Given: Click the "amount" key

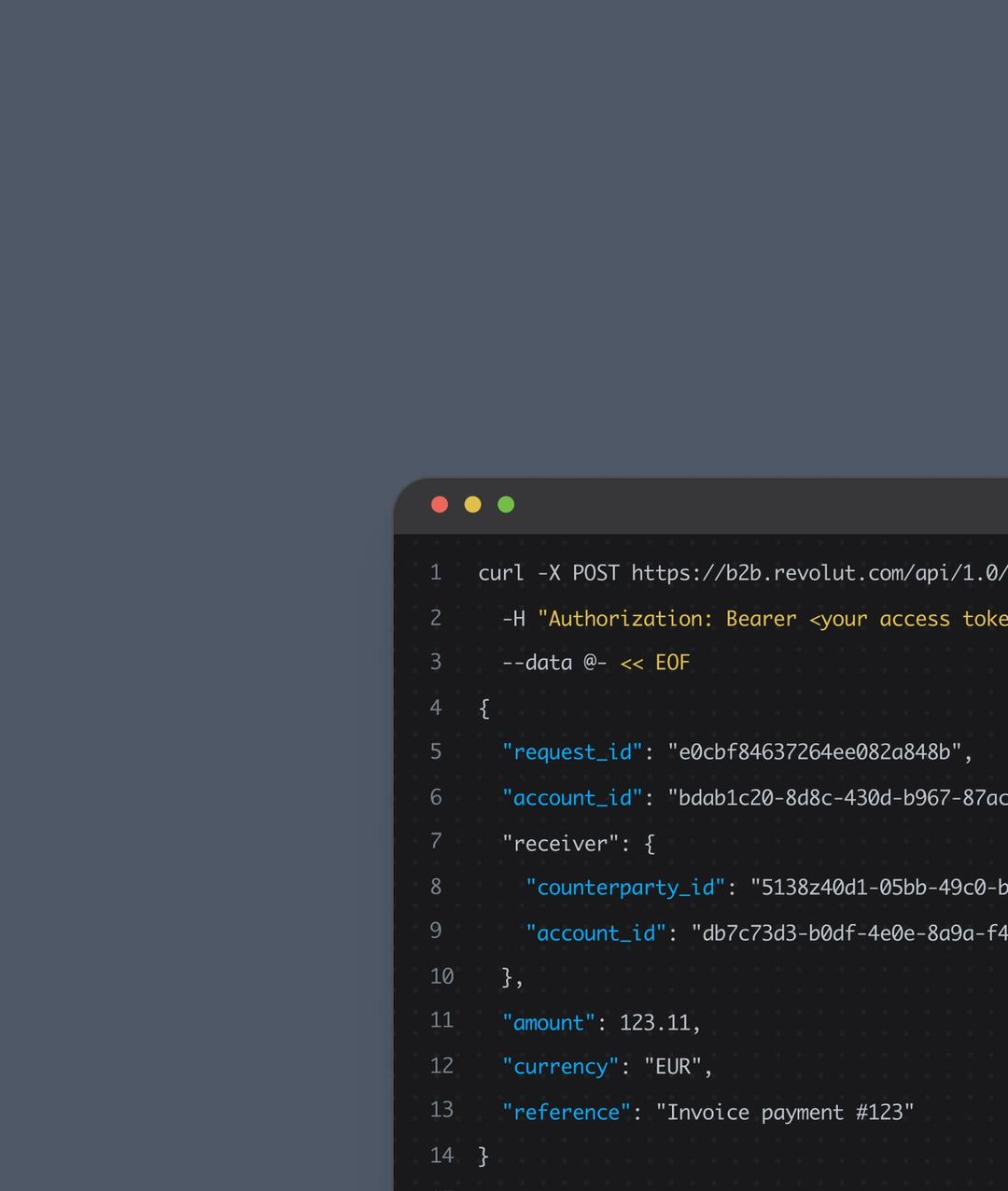Looking at the screenshot, I should point(549,1023).
